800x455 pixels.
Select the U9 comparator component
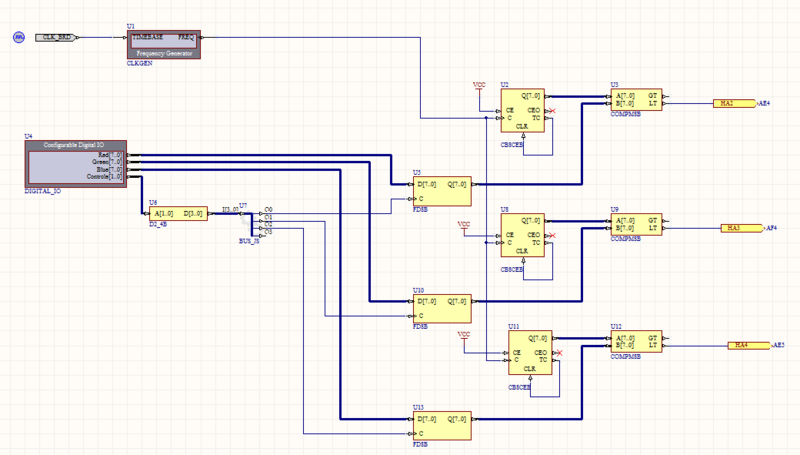tap(637, 225)
